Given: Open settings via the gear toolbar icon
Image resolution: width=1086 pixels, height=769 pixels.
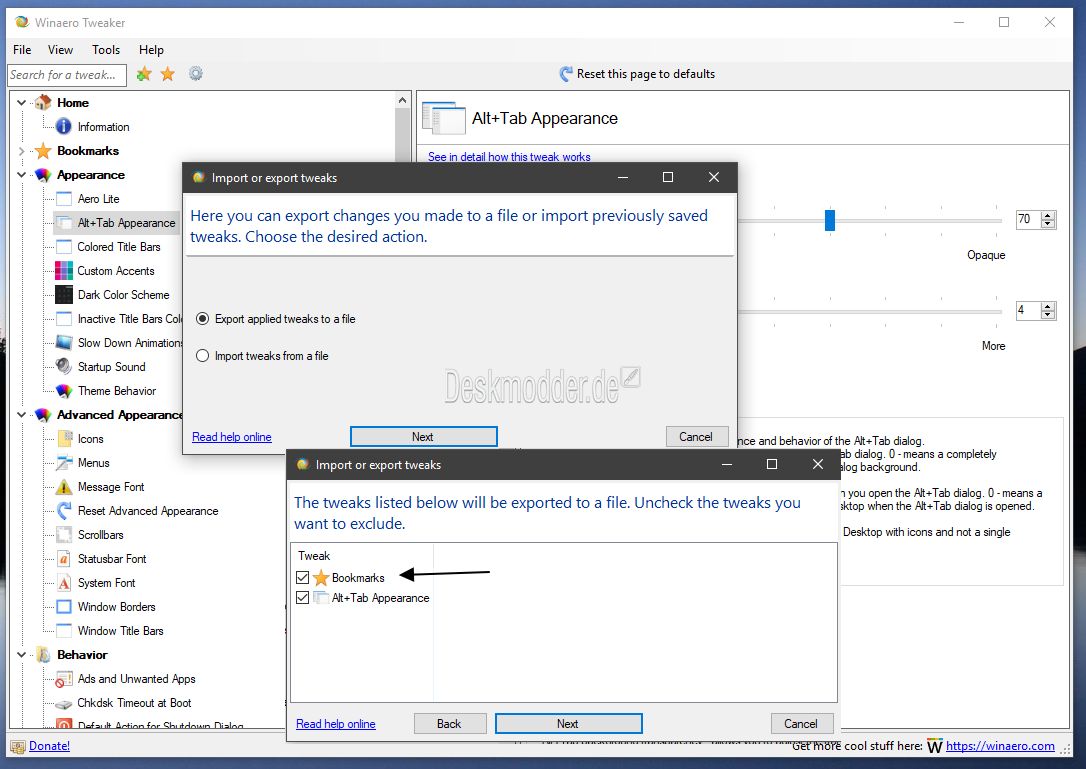Looking at the screenshot, I should click(196, 73).
